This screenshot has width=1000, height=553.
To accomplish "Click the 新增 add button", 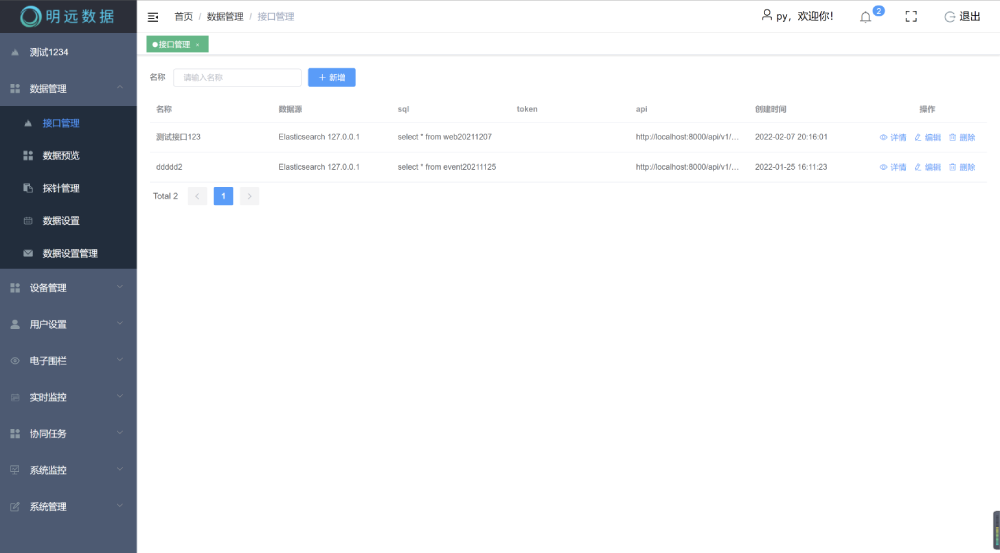I will (x=332, y=77).
